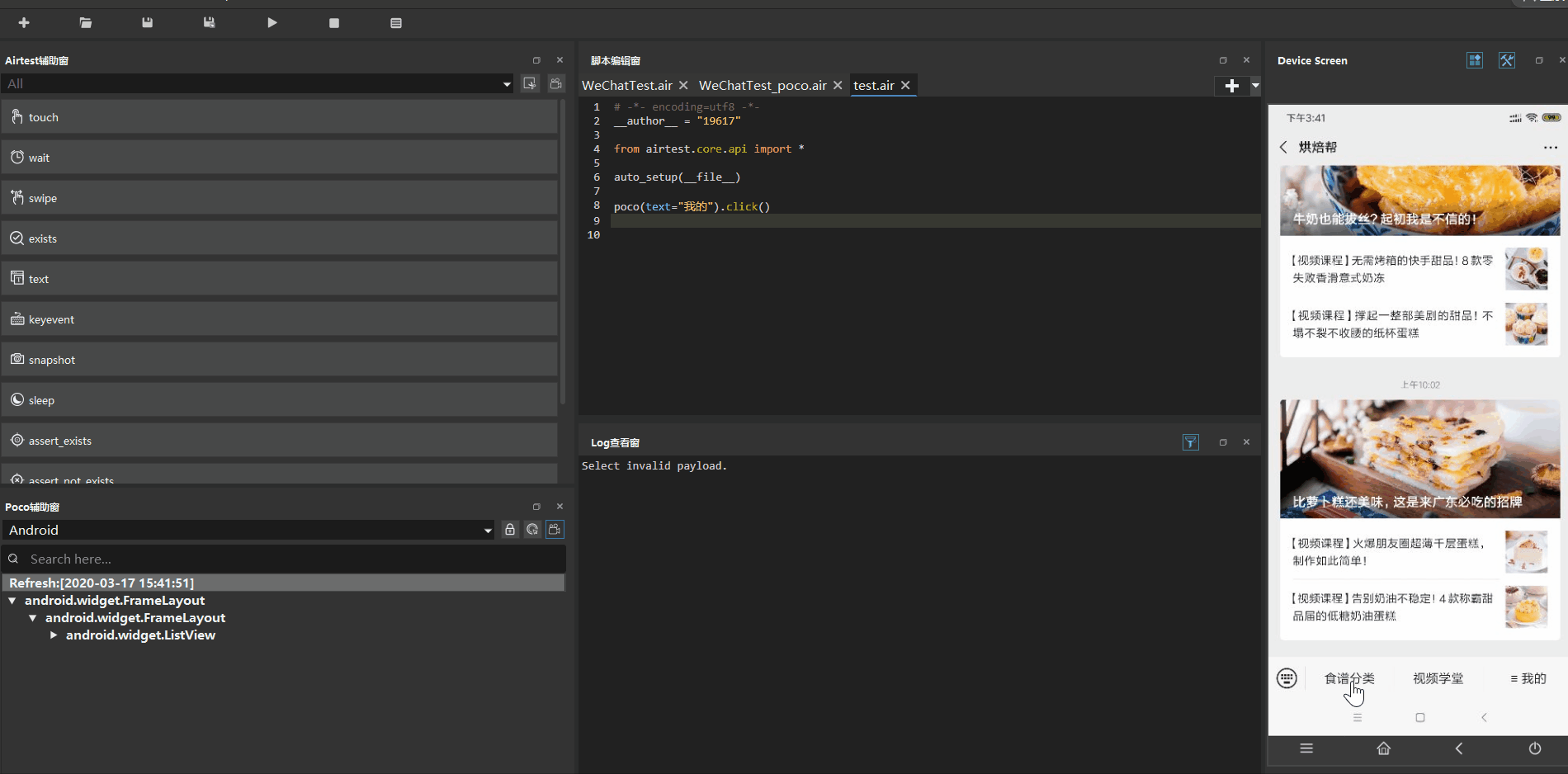Toggle the Poco lock icon
Image resolution: width=1568 pixels, height=774 pixels.
(510, 530)
